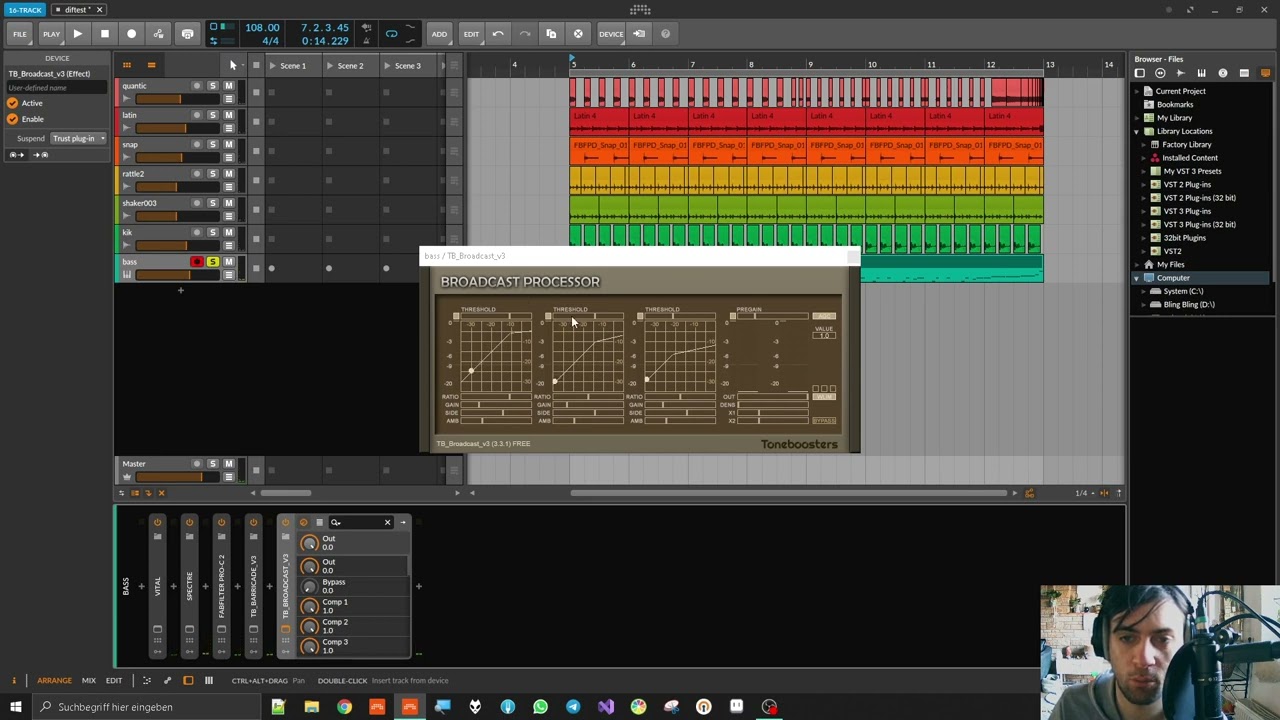Expand Installed Content folder
The image size is (1280, 720).
pos(1145,158)
